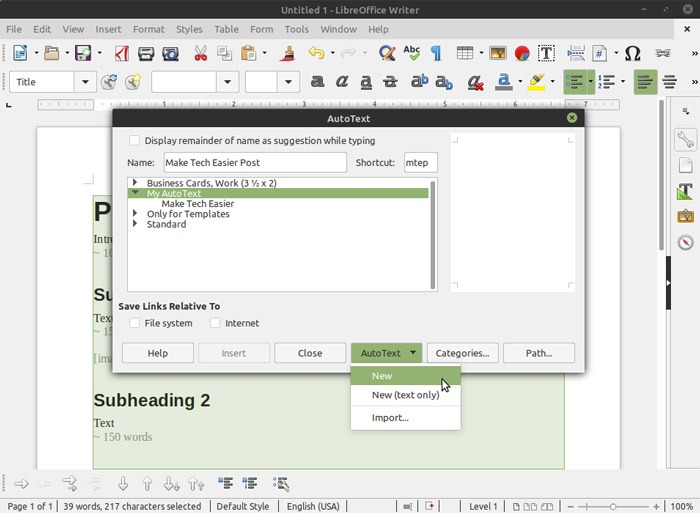Expand the Standard category

pyautogui.click(x=135, y=224)
